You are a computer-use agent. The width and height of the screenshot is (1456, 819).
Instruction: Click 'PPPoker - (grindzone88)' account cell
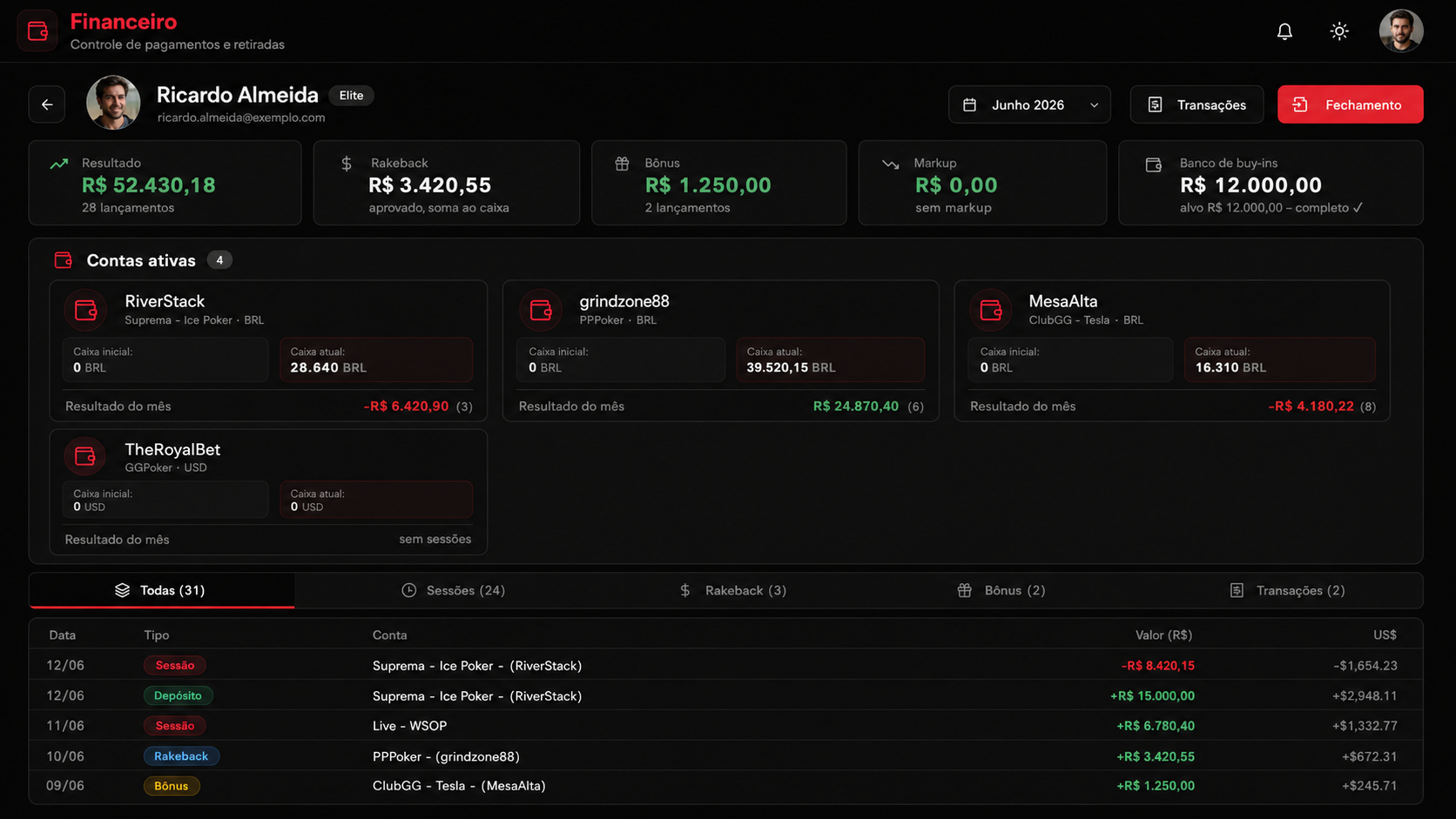tap(446, 756)
